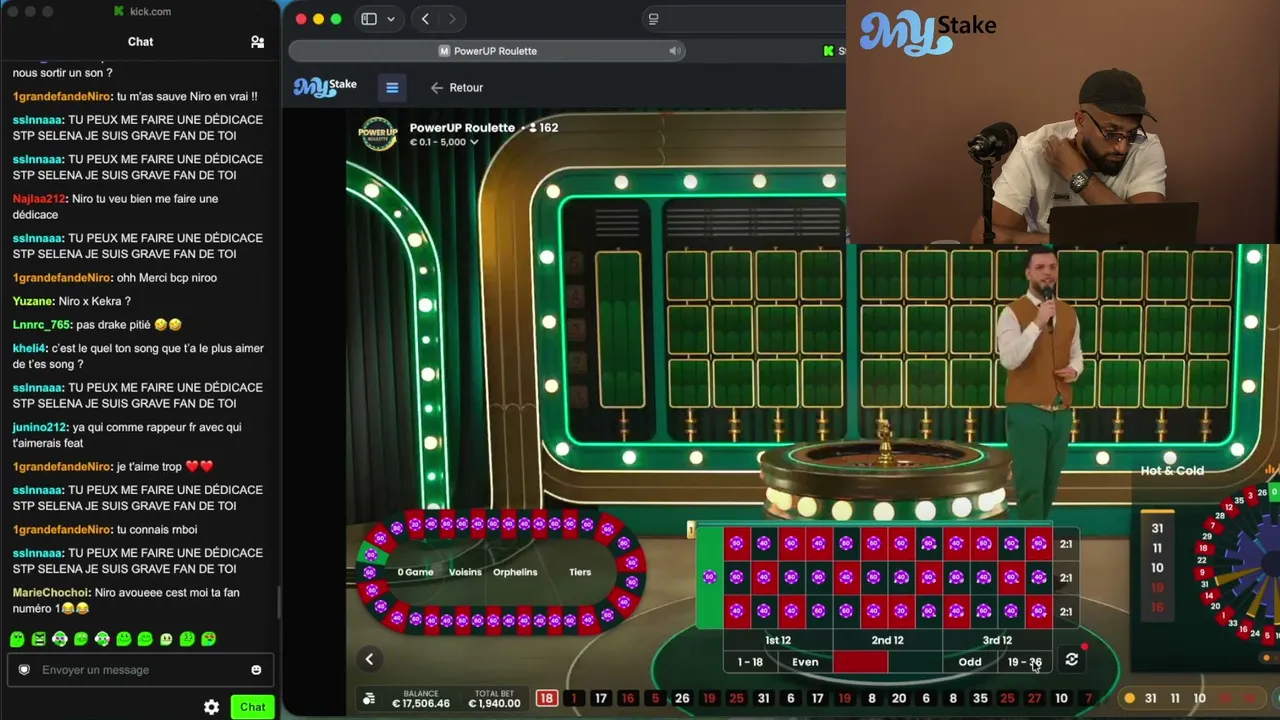Image resolution: width=1280 pixels, height=720 pixels.
Task: Select result 26 in the history strip
Action: click(x=682, y=699)
